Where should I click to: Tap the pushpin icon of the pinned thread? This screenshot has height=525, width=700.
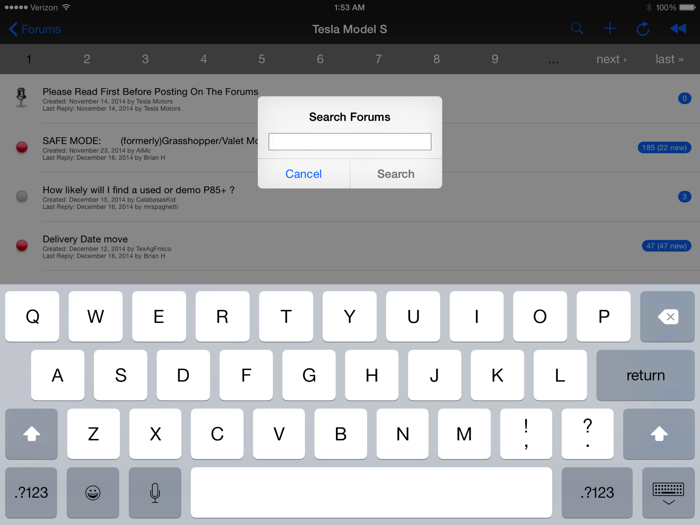[x=21, y=97]
